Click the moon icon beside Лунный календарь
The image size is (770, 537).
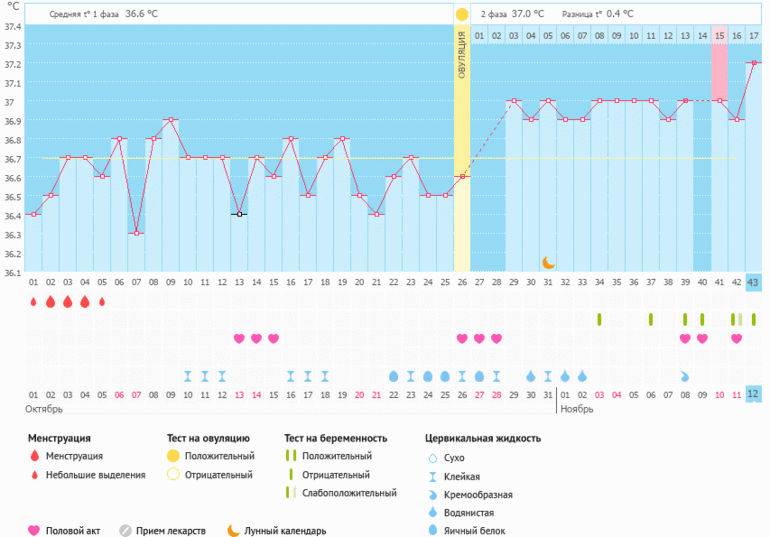[233, 531]
